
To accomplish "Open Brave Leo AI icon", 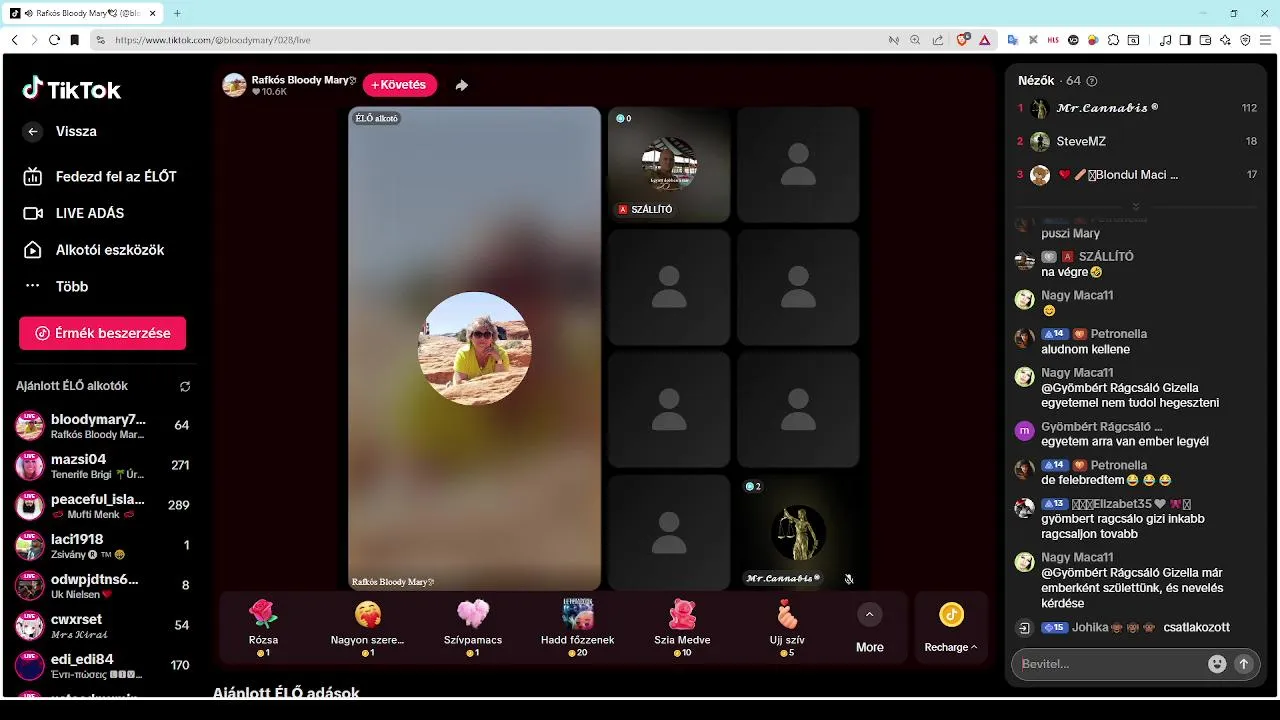I will 1225,40.
